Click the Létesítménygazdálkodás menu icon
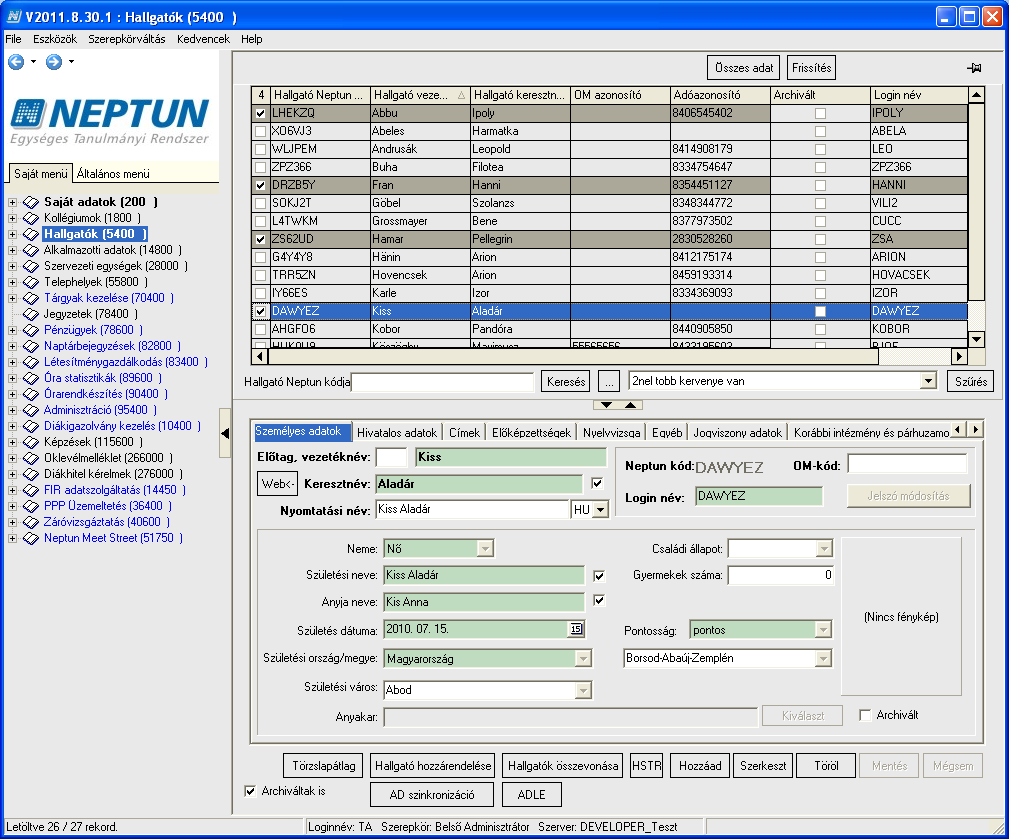This screenshot has height=839, width=1009. pos(31,362)
